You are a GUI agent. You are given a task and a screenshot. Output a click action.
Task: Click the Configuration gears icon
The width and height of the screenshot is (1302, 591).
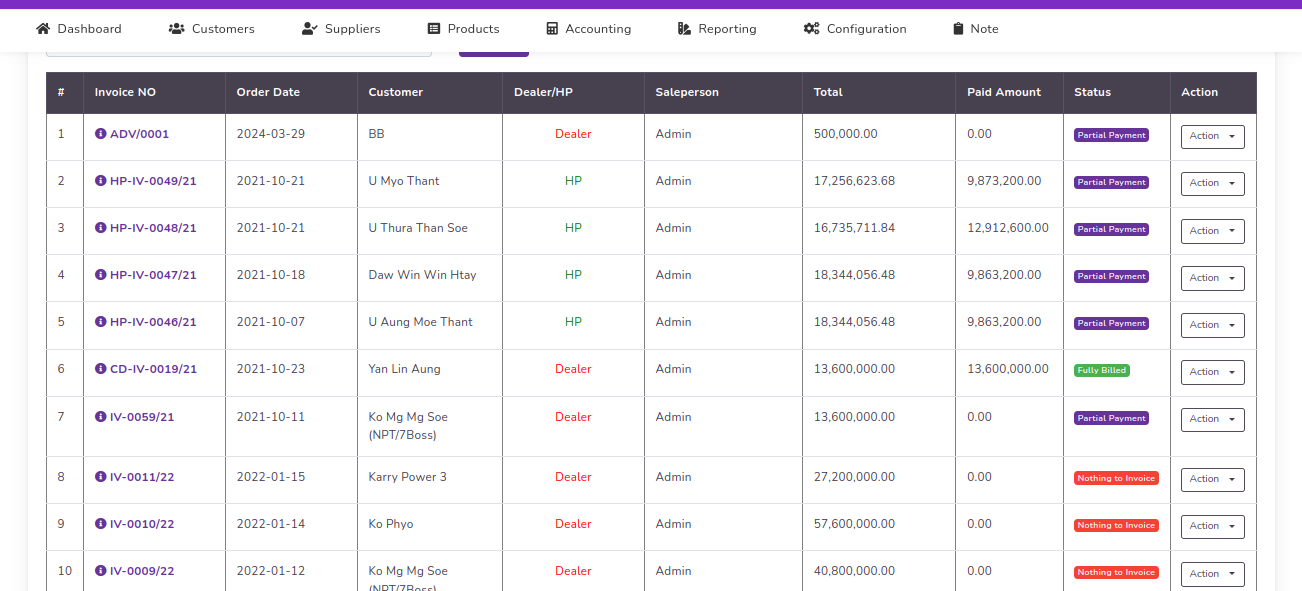[x=812, y=29]
